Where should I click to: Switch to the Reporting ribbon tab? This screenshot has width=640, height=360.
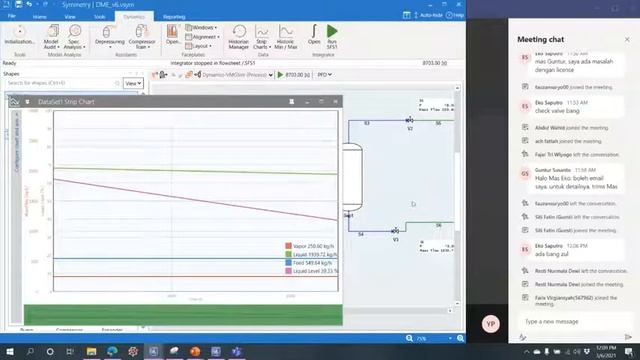coord(174,17)
